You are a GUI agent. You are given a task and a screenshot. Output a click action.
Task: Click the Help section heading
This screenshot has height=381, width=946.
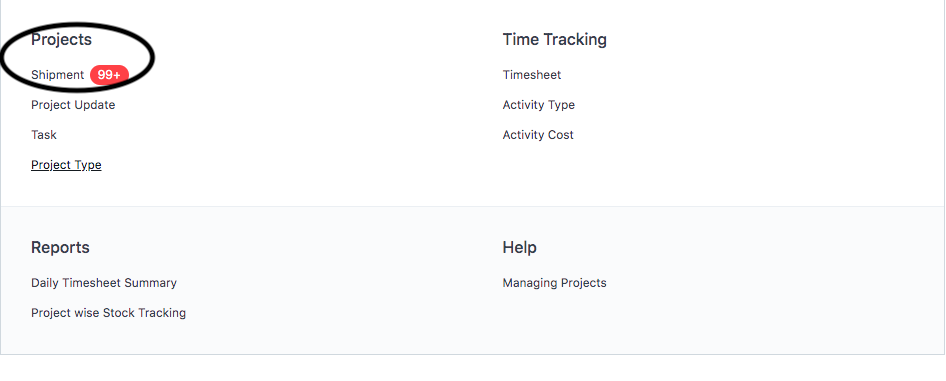pyautogui.click(x=519, y=248)
